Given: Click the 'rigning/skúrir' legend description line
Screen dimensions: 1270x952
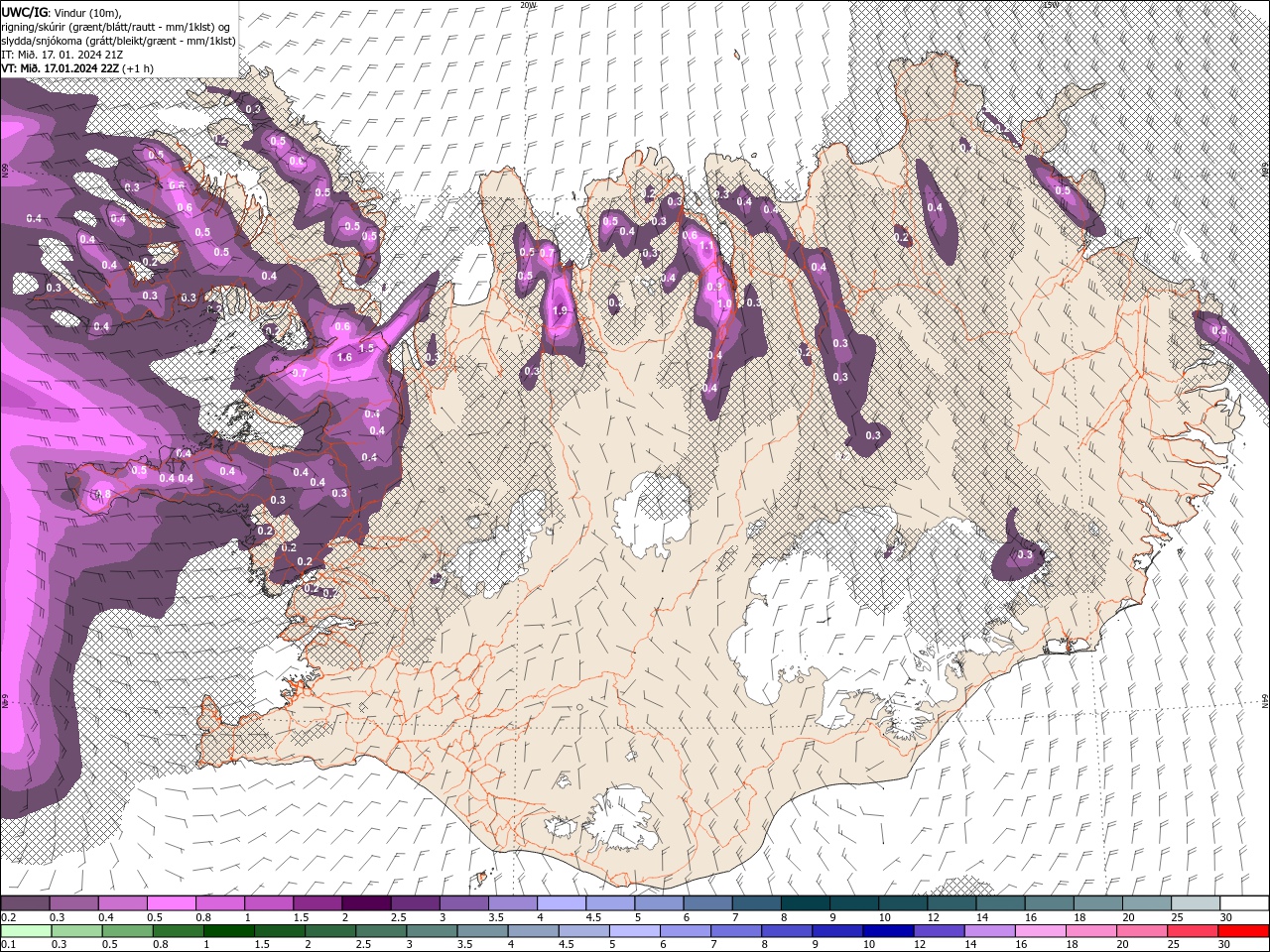Looking at the screenshot, I should [117, 26].
